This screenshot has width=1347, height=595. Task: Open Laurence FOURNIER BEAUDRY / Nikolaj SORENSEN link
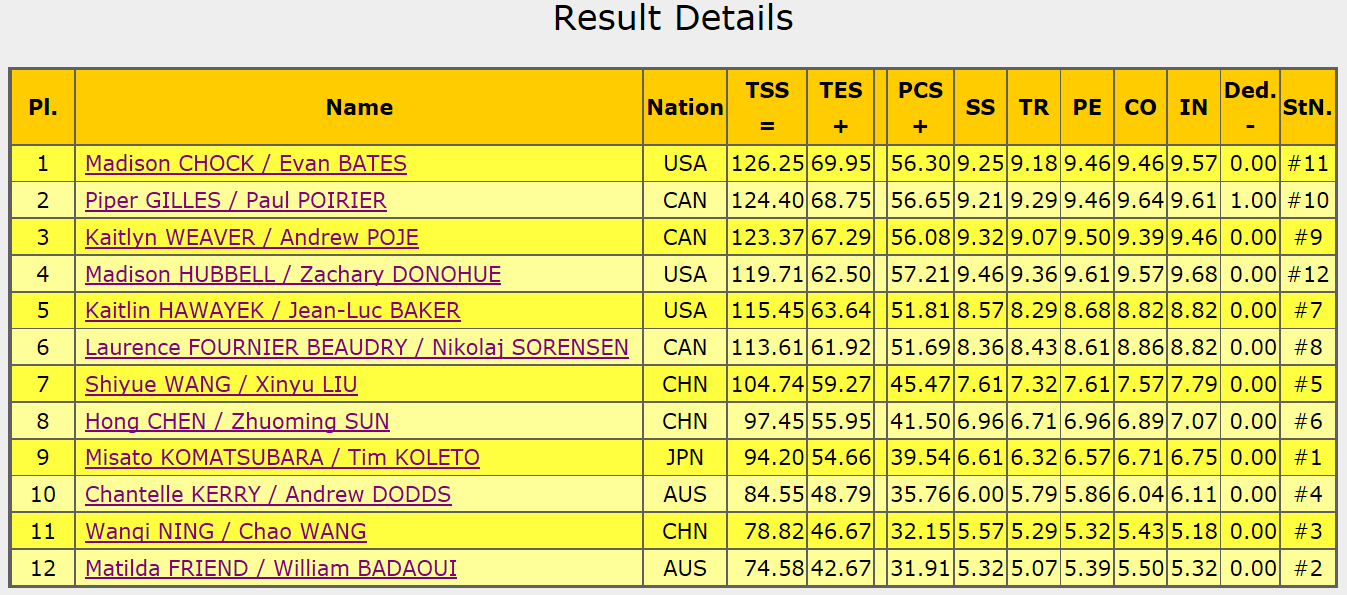pyautogui.click(x=356, y=348)
